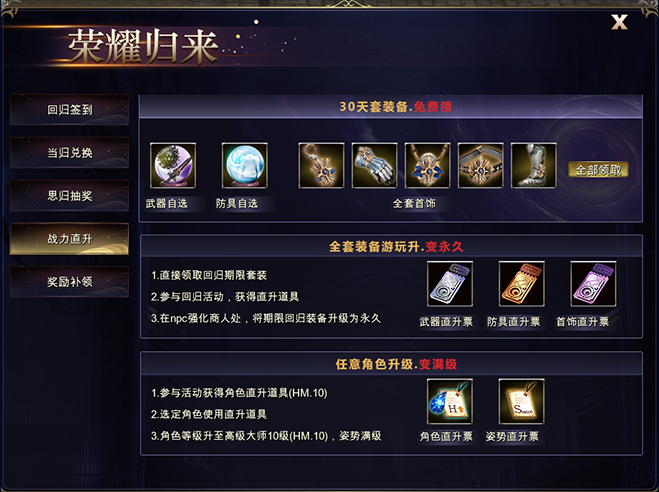Image resolution: width=659 pixels, height=492 pixels.
Task: Select the 武器直升票 silver ticket icon
Action: tap(450, 284)
